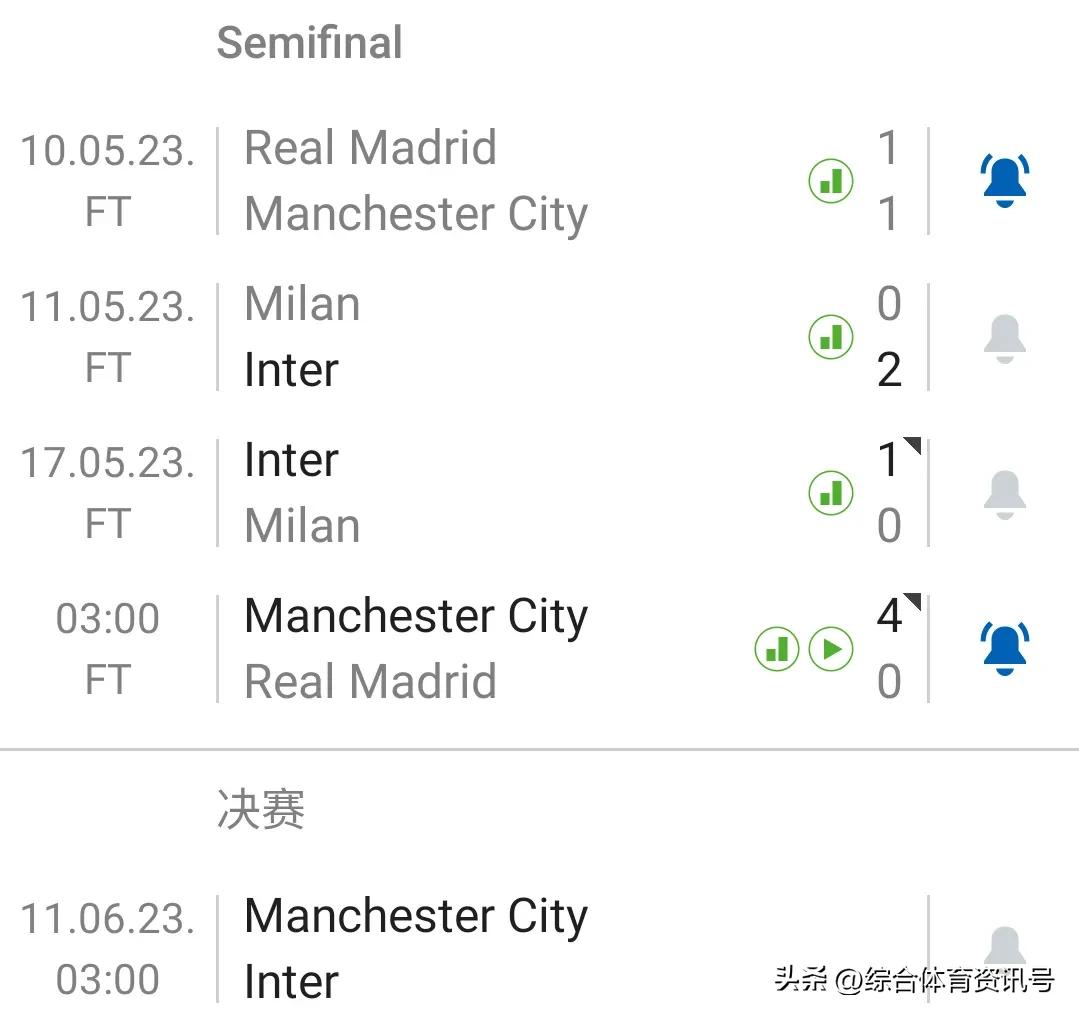Expand aggregate marker beside Inter's score 1

(912, 446)
